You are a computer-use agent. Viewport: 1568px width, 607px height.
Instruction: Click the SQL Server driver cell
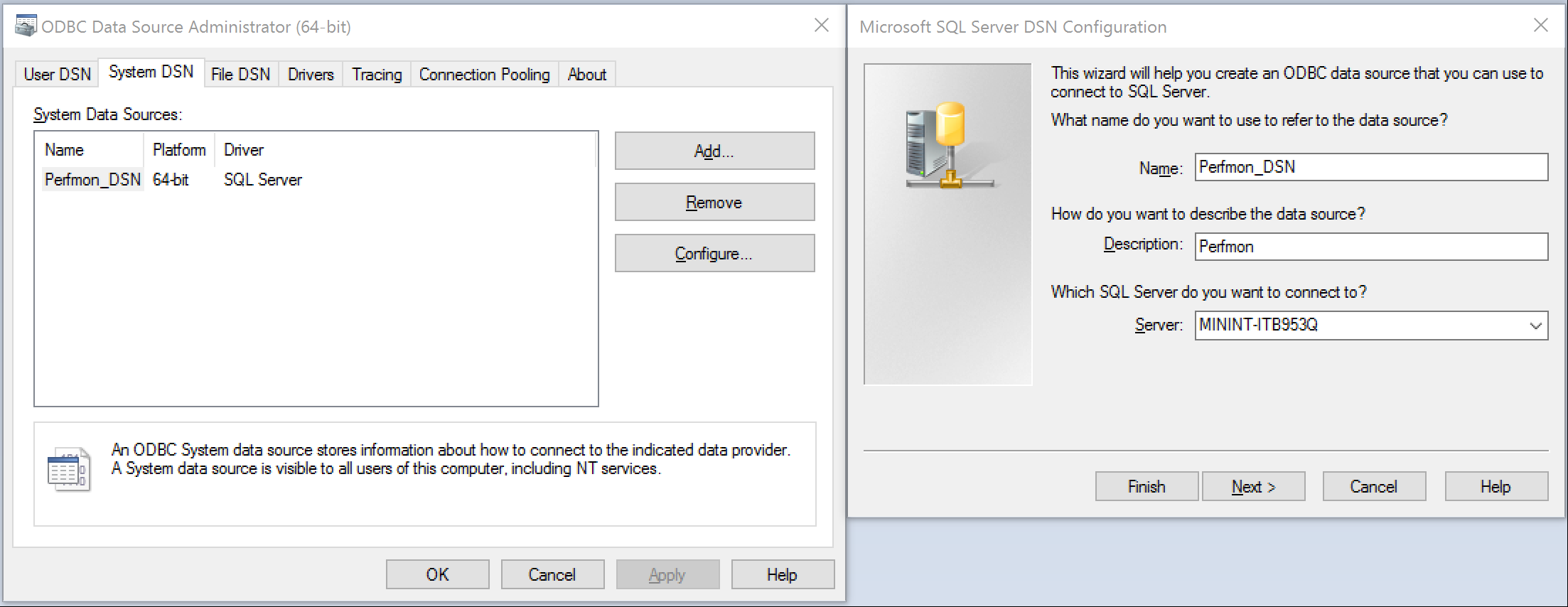(263, 180)
